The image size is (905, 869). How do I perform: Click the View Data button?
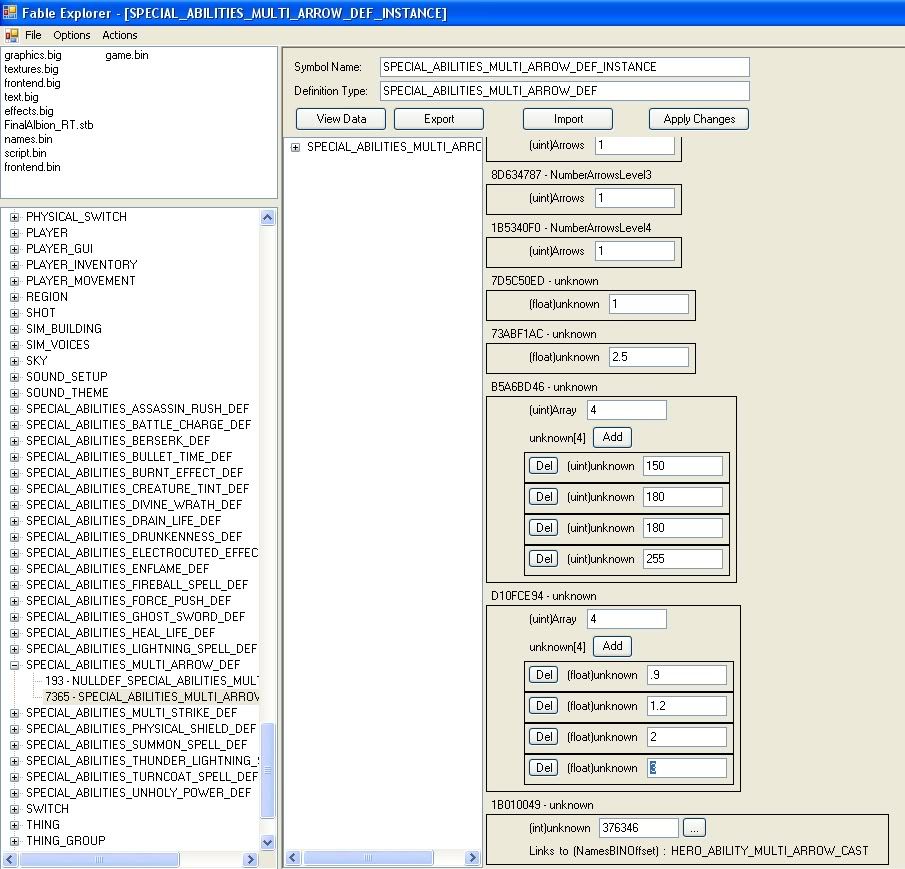pyautogui.click(x=341, y=119)
